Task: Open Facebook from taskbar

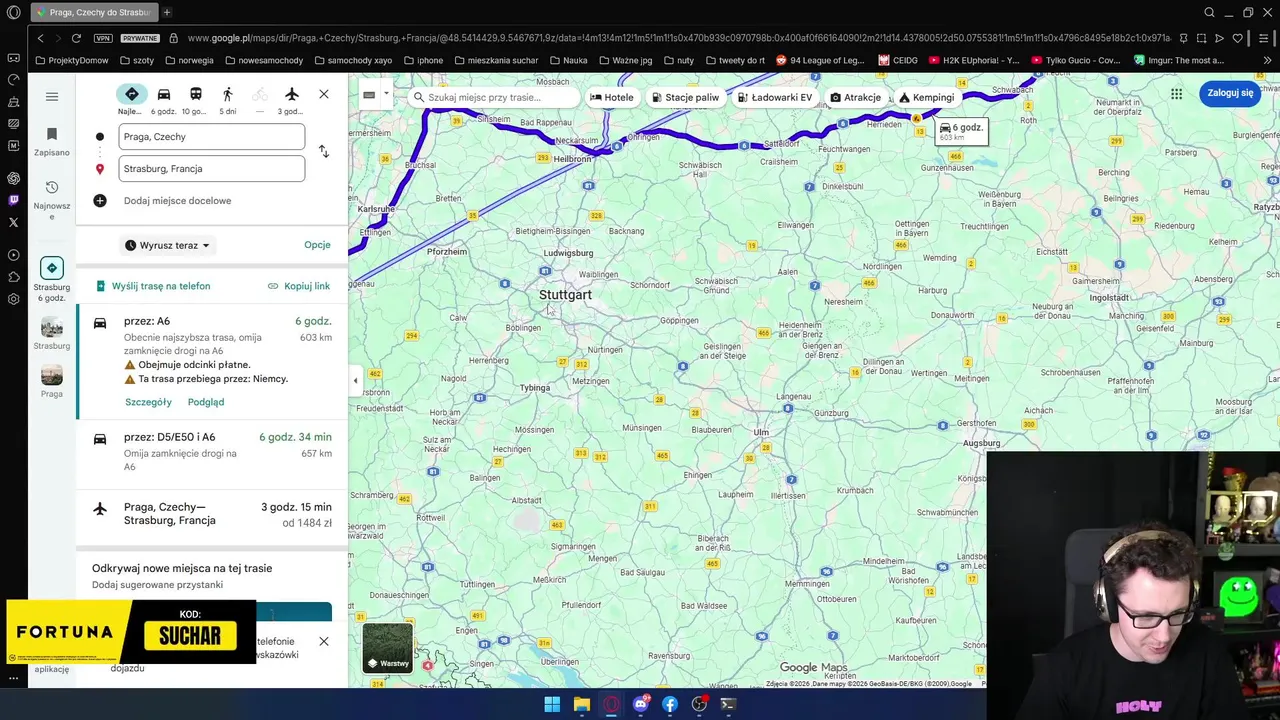Action: [x=670, y=704]
